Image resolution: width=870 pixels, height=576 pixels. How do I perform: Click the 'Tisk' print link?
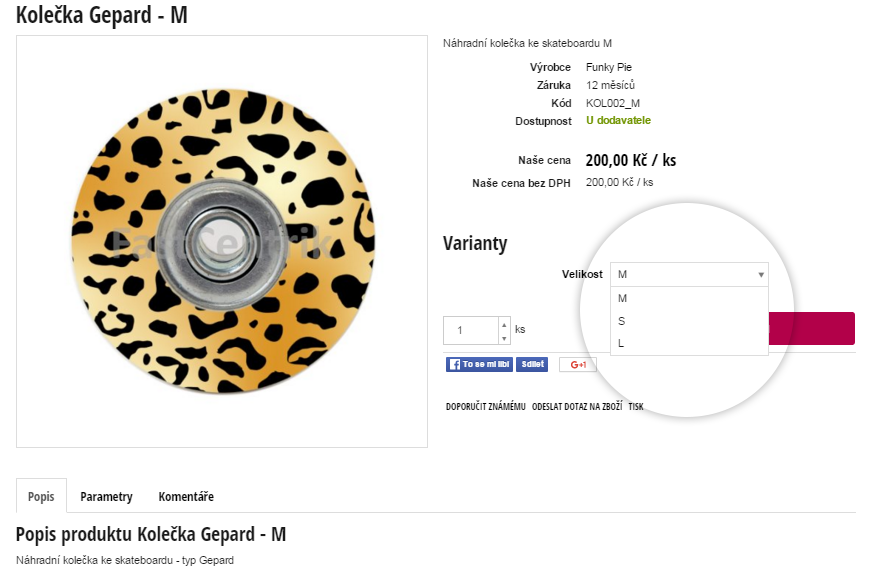click(636, 407)
